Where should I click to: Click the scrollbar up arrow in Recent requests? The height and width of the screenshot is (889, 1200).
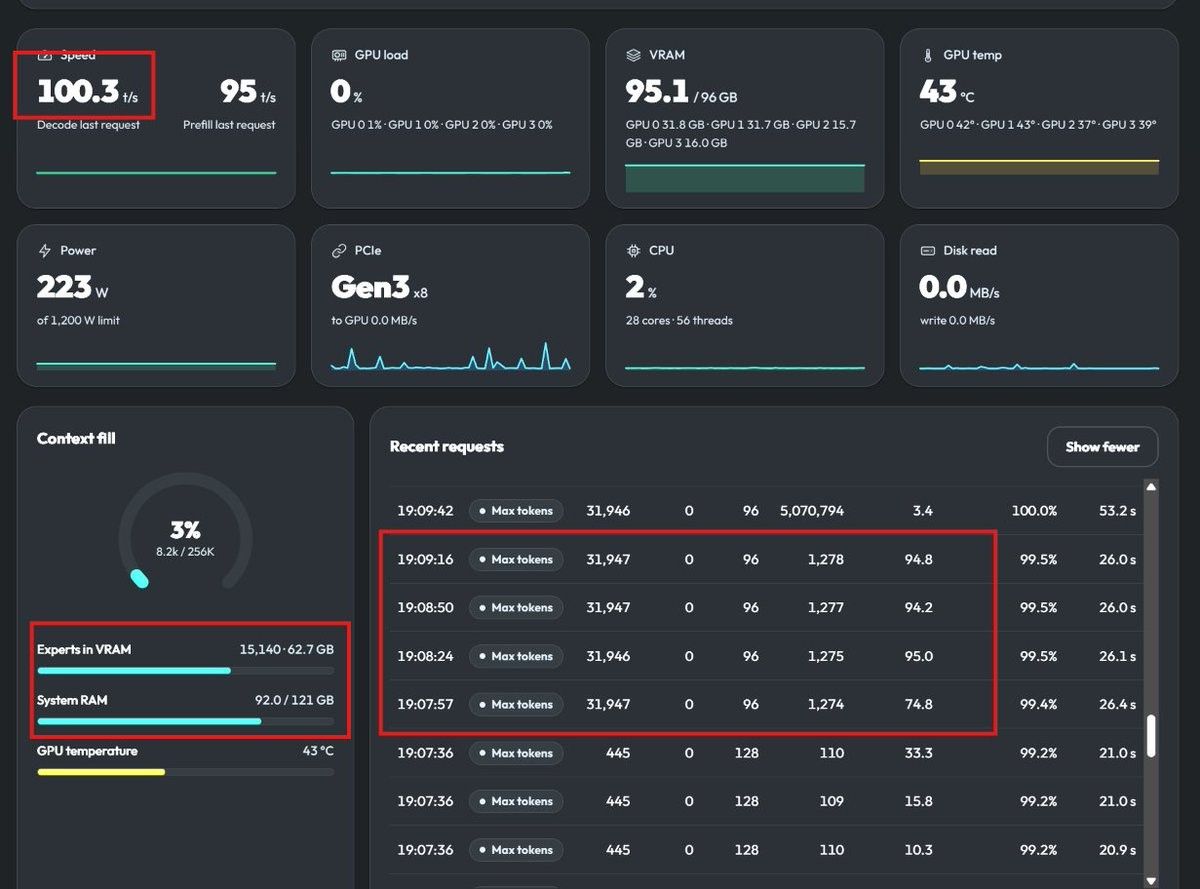pos(1151,487)
